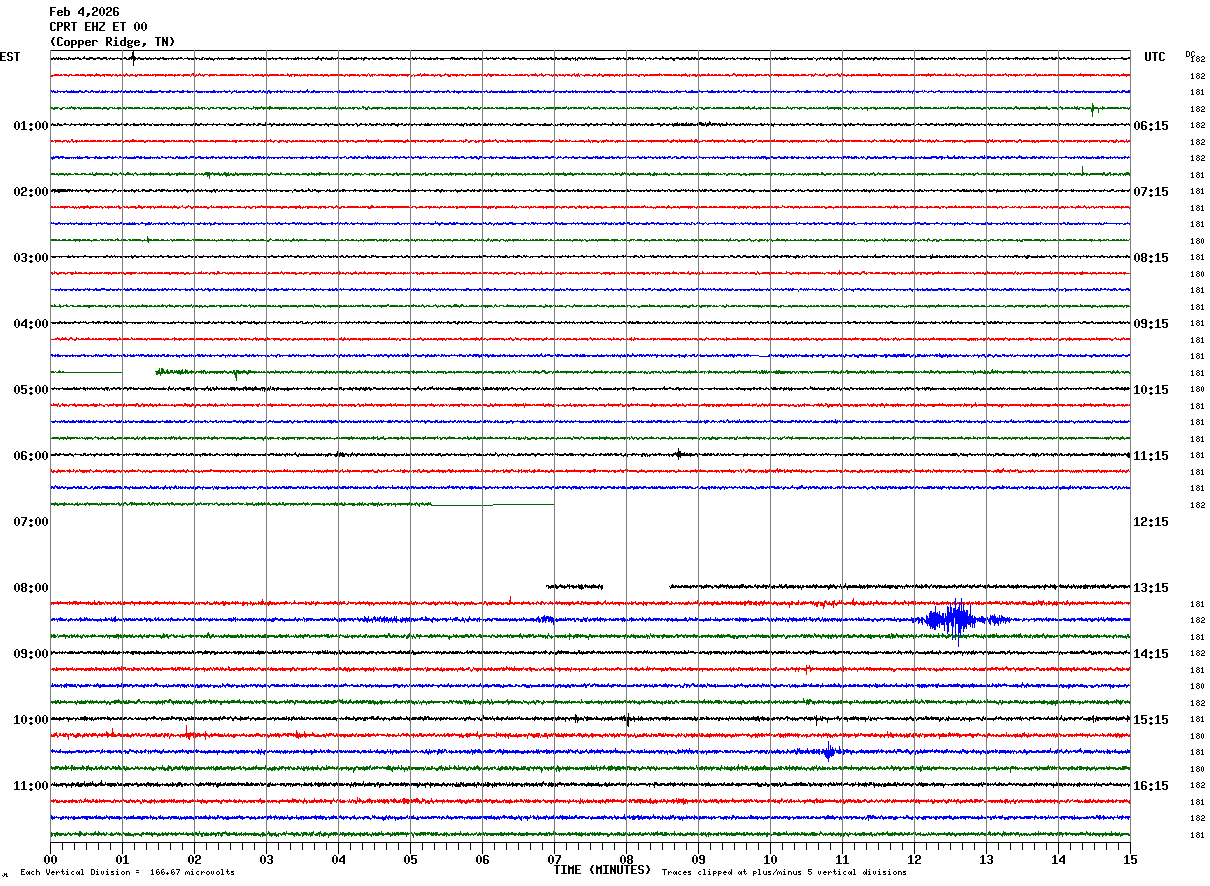This screenshot has width=1210, height=886.
Task: Click the UTC timezone label
Action: point(1155,57)
